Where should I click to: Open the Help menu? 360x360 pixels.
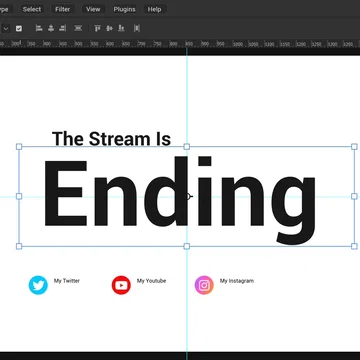154,9
